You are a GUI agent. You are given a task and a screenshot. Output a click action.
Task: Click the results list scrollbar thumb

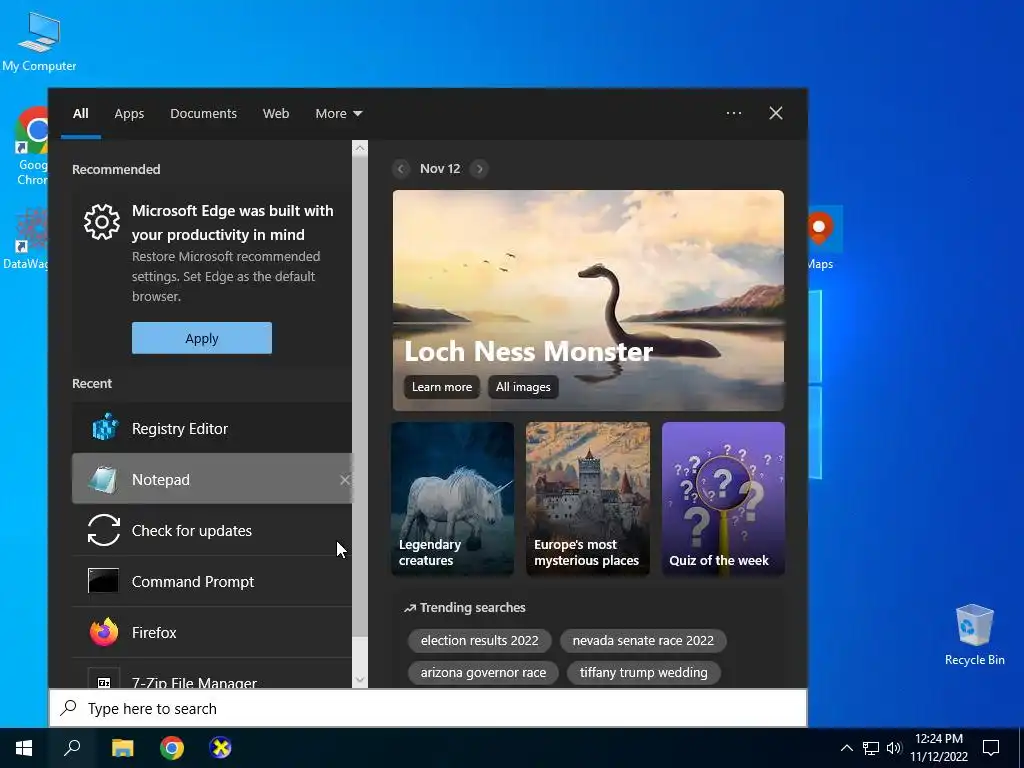(x=360, y=397)
